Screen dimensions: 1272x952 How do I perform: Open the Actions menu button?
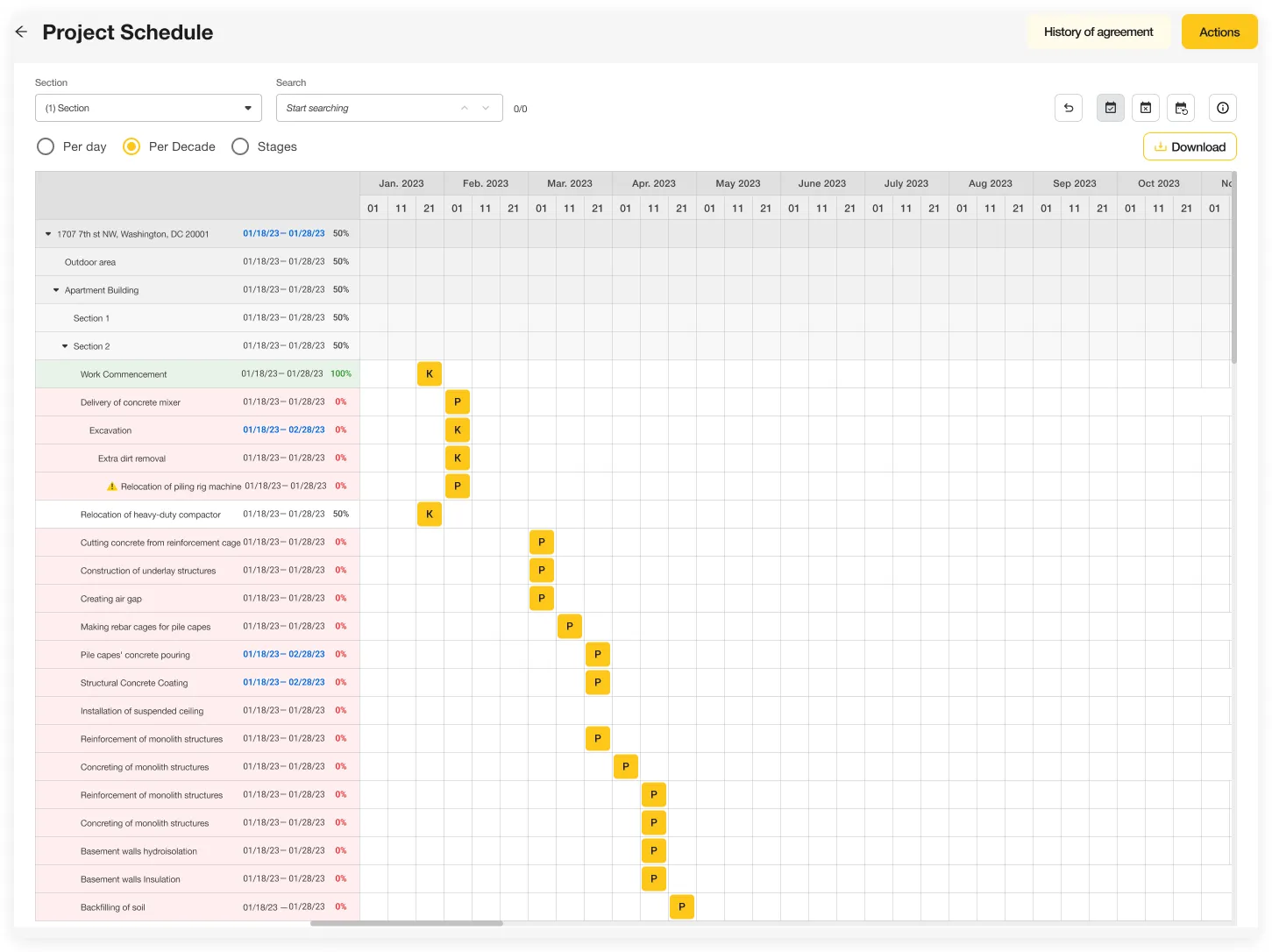coord(1219,32)
